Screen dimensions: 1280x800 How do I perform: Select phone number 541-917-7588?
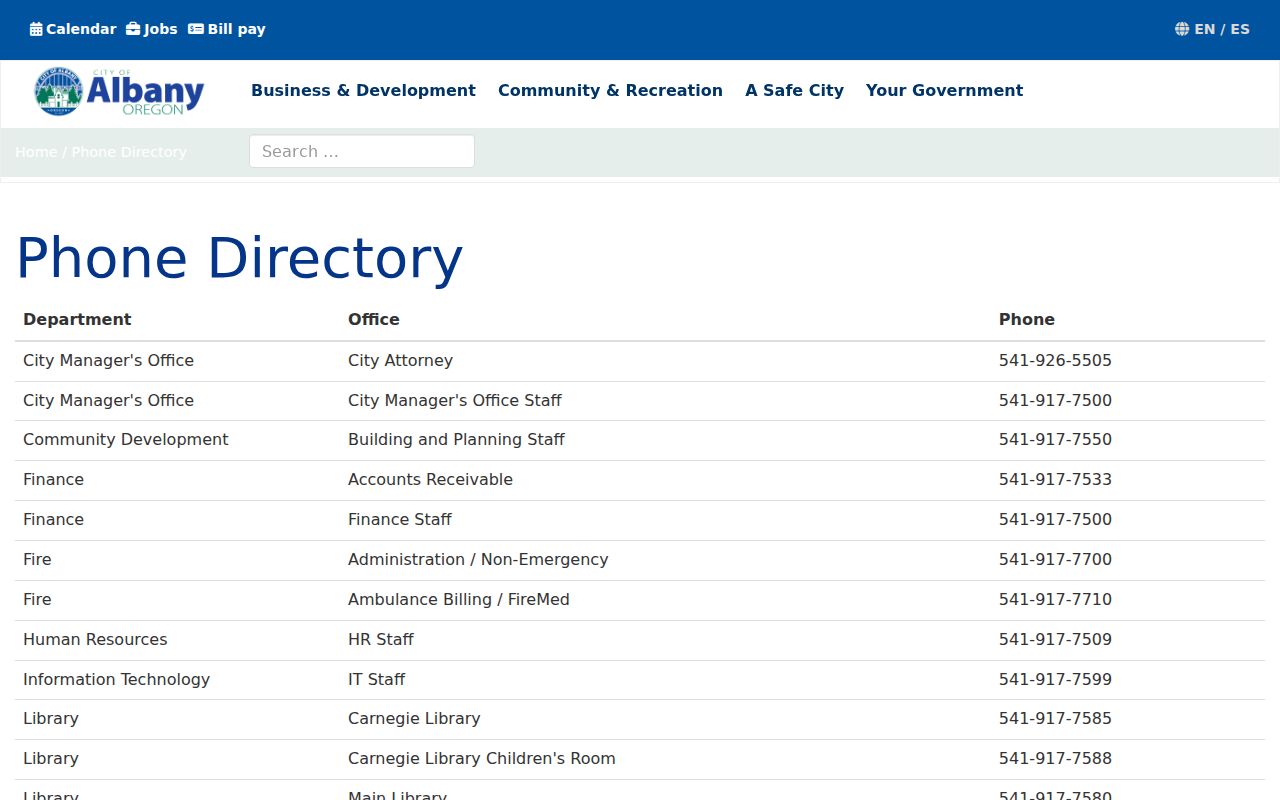tap(1055, 758)
